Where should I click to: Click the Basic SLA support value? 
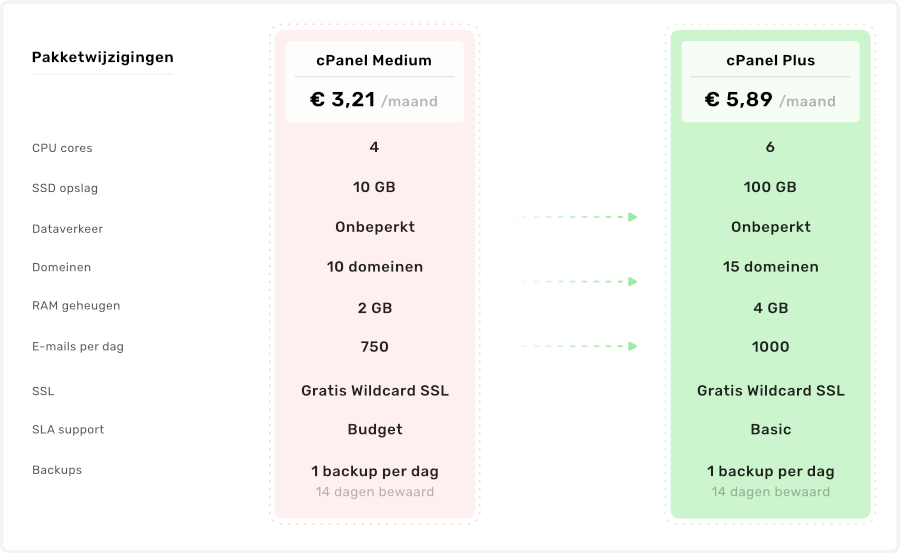coord(770,429)
